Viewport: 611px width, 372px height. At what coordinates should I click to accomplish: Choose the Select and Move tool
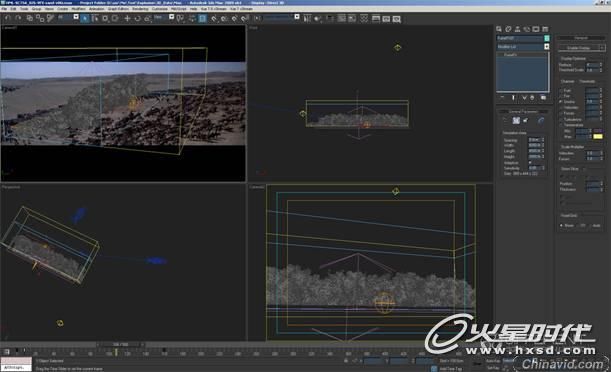coord(127,18)
